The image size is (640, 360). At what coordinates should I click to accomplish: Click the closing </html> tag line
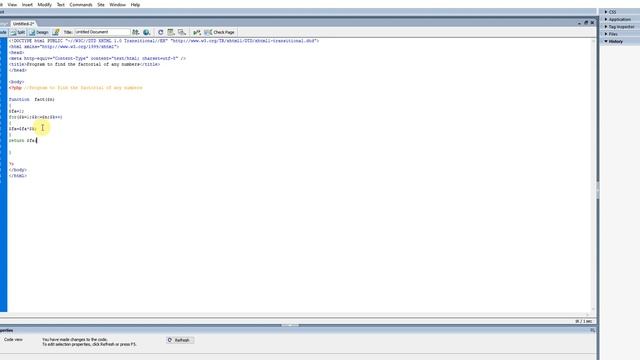18,176
